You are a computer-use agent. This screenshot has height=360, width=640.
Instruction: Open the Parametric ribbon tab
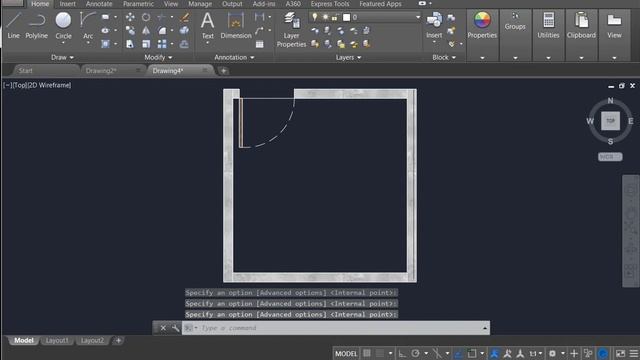point(138,4)
